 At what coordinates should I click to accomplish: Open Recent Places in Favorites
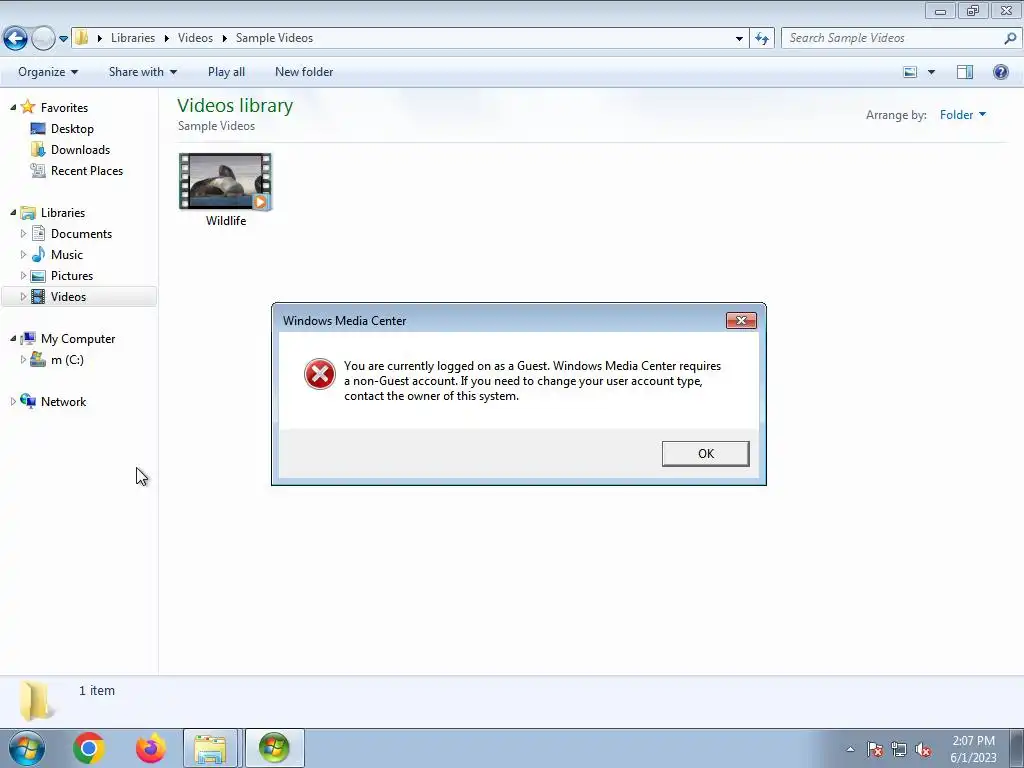point(87,170)
